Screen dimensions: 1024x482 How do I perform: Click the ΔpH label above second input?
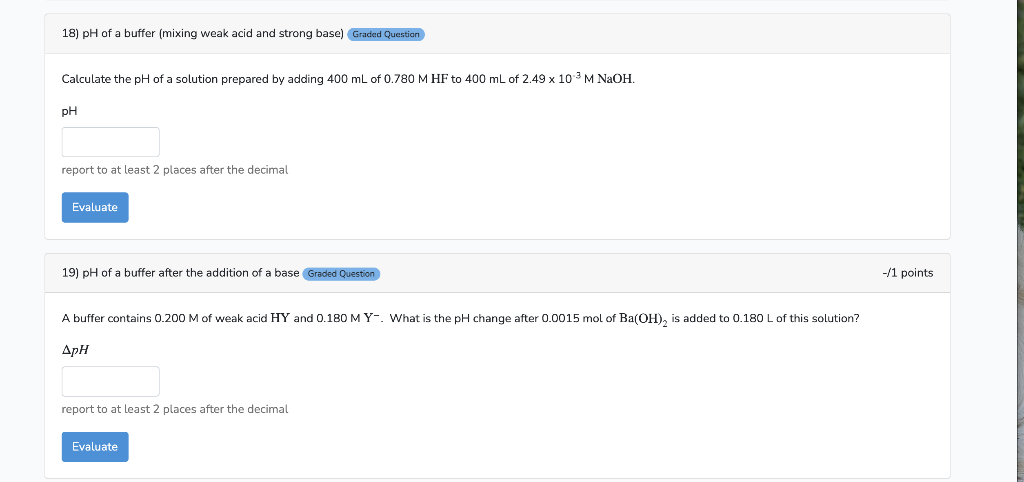[x=75, y=350]
